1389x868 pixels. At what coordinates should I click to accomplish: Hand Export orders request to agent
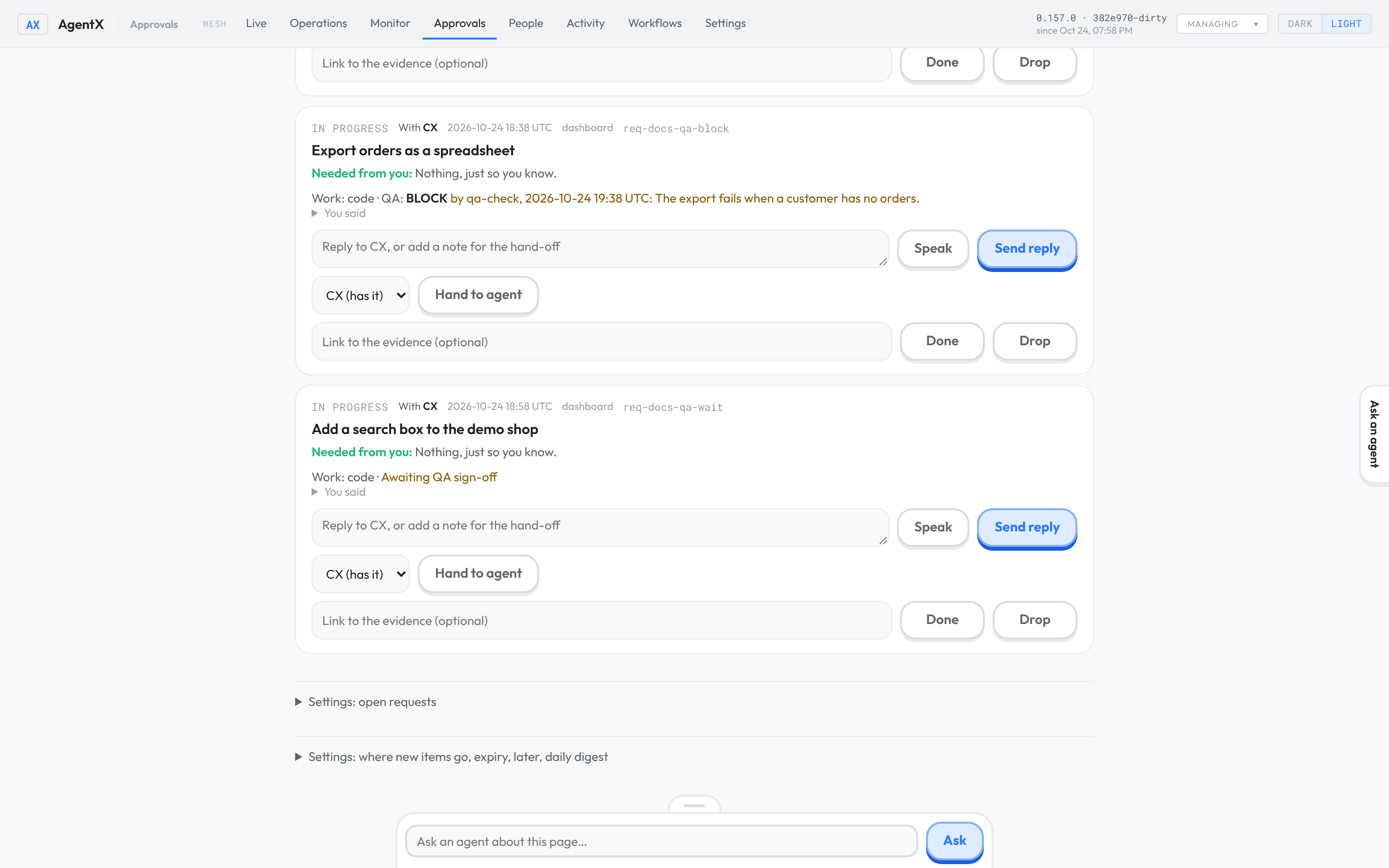point(478,295)
